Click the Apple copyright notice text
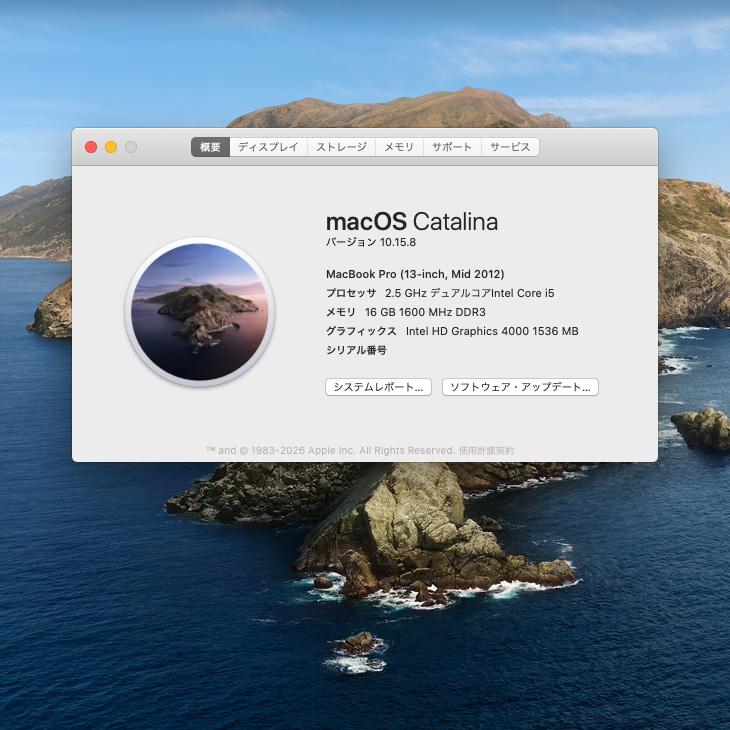The height and width of the screenshot is (730, 730). (331, 451)
